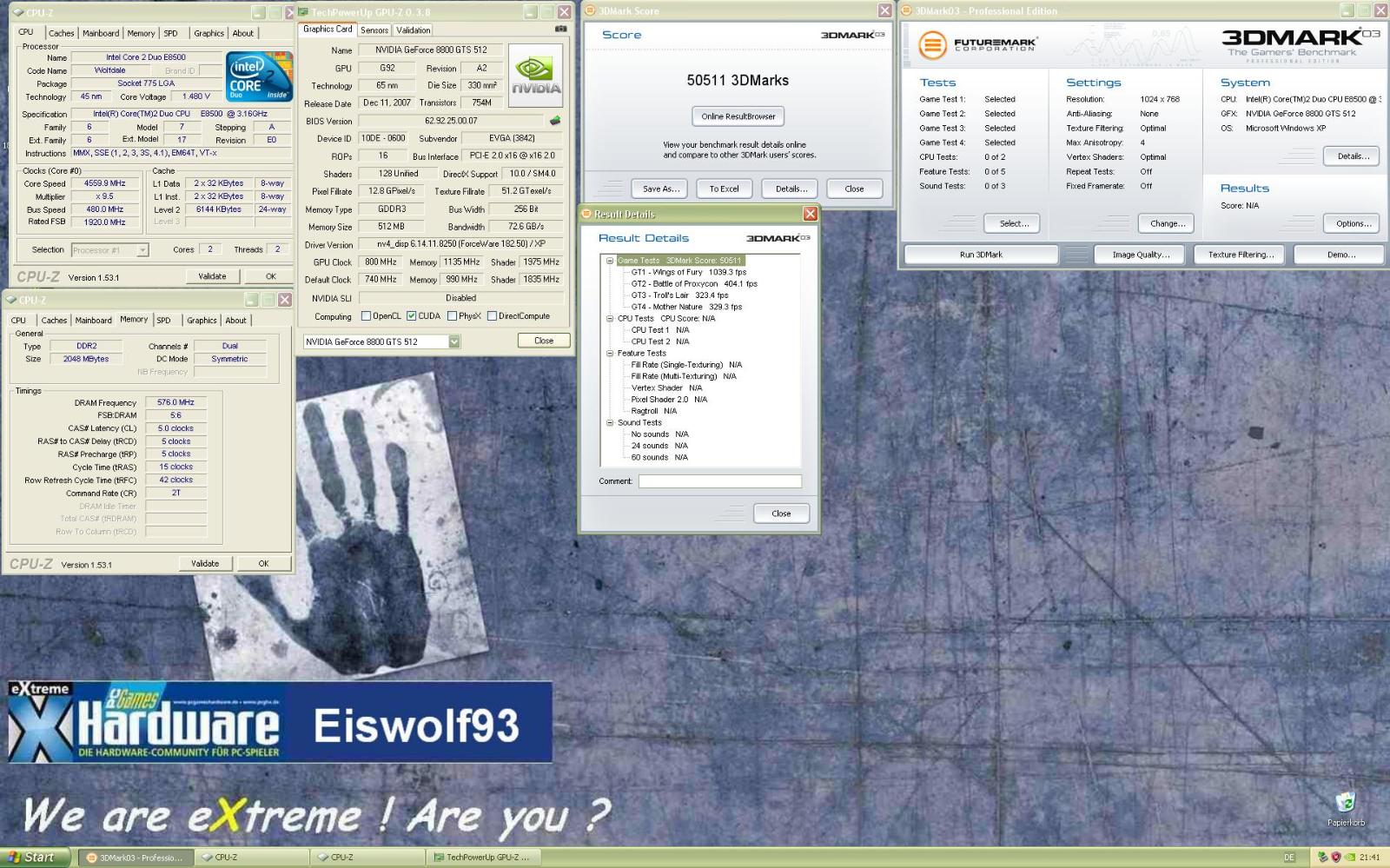Screen dimensions: 1390x868
Task: Collapse the Game Tests tree node
Action: tap(610, 261)
